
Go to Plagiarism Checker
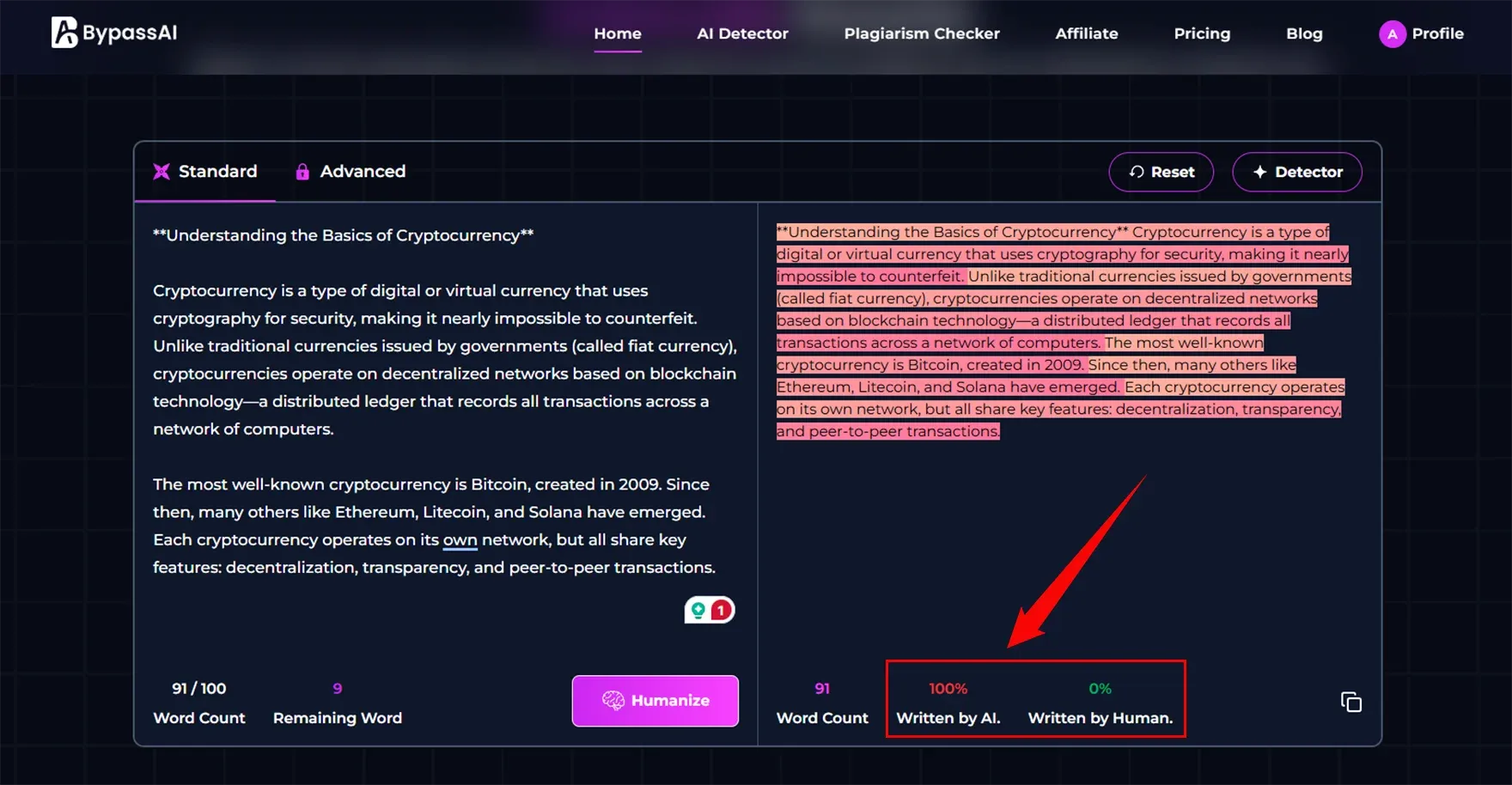coord(922,33)
